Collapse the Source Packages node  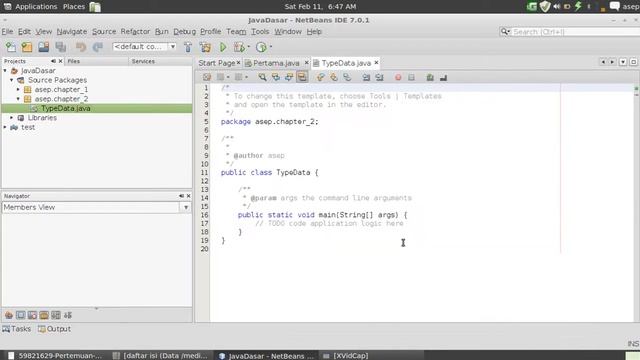(12, 80)
